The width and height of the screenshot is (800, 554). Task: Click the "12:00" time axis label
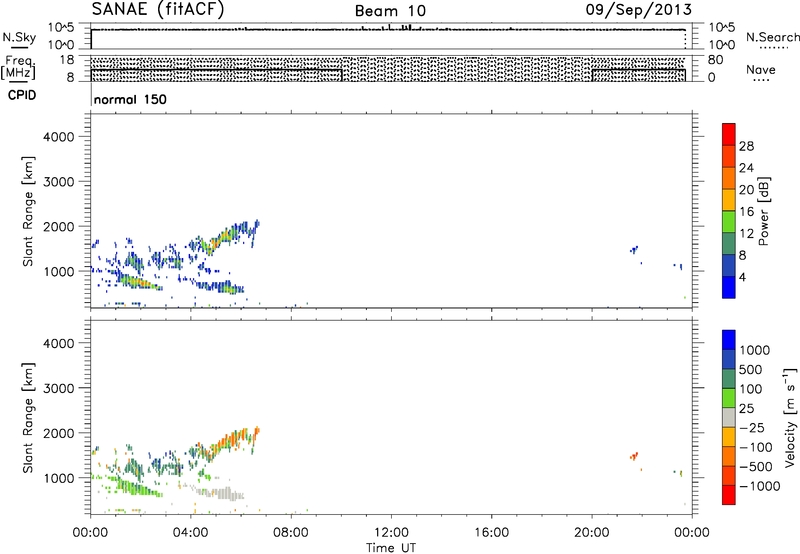(391, 533)
